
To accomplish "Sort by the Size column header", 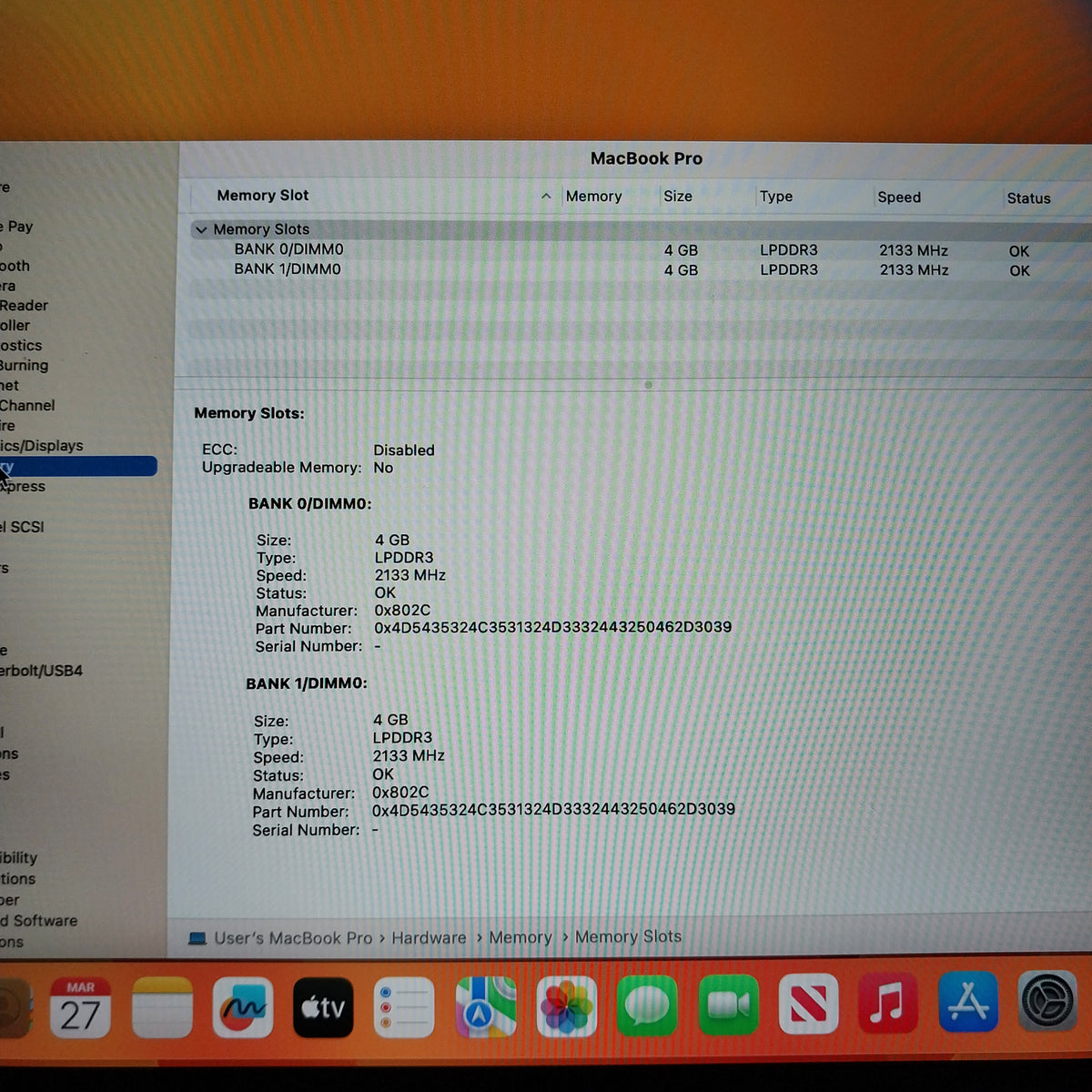I will pos(678,196).
